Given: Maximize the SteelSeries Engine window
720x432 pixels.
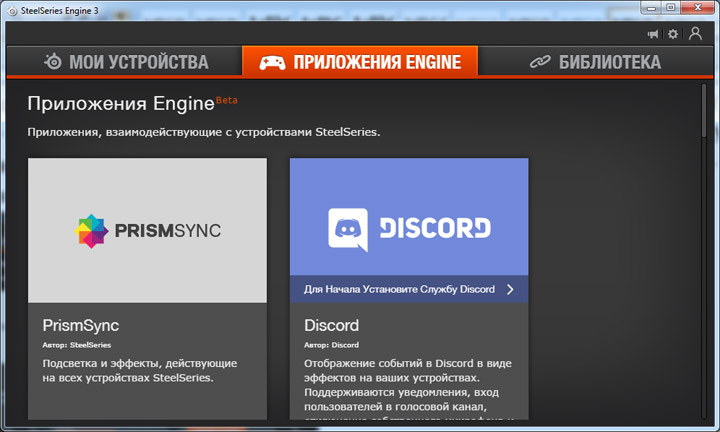Looking at the screenshot, I should coord(671,8).
